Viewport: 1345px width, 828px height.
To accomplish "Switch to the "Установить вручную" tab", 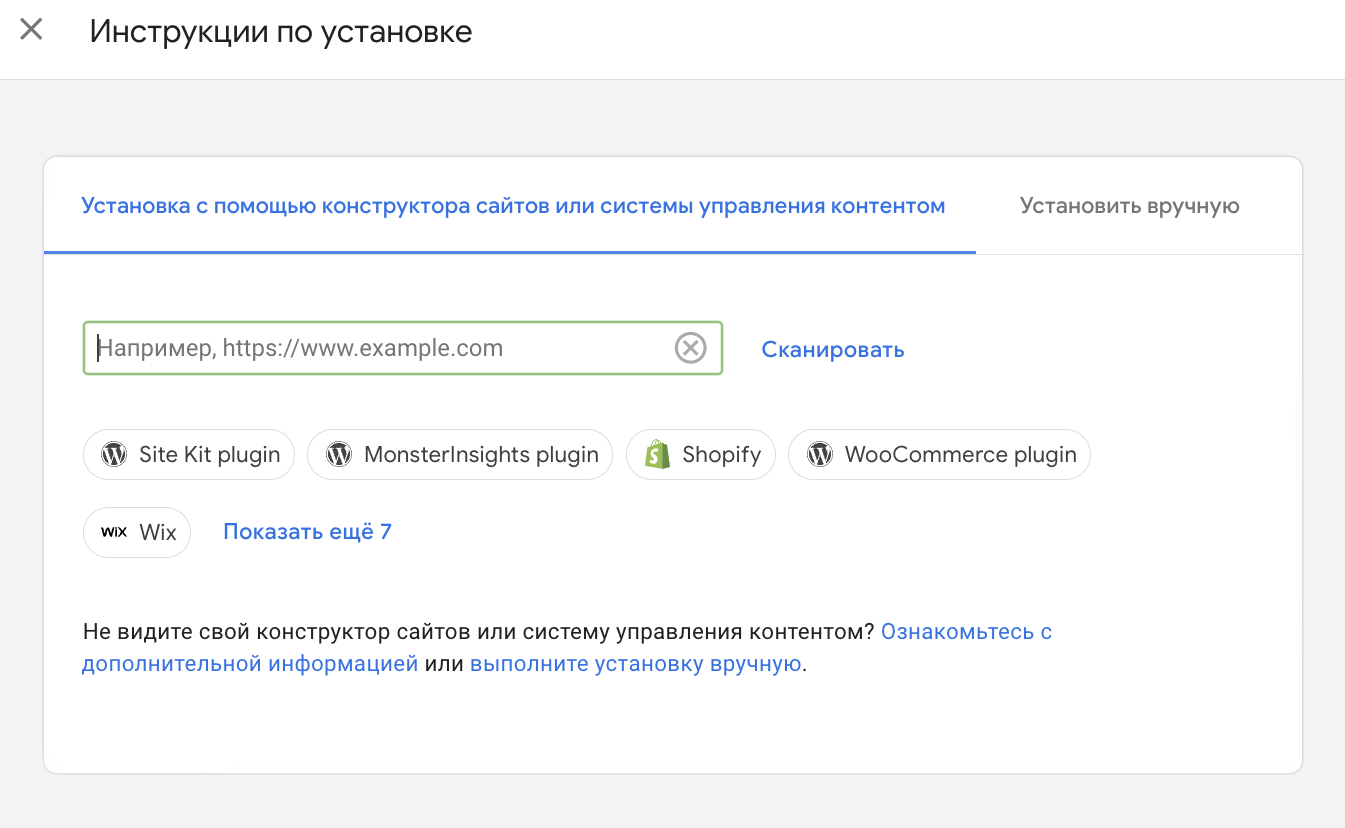I will (x=1129, y=206).
